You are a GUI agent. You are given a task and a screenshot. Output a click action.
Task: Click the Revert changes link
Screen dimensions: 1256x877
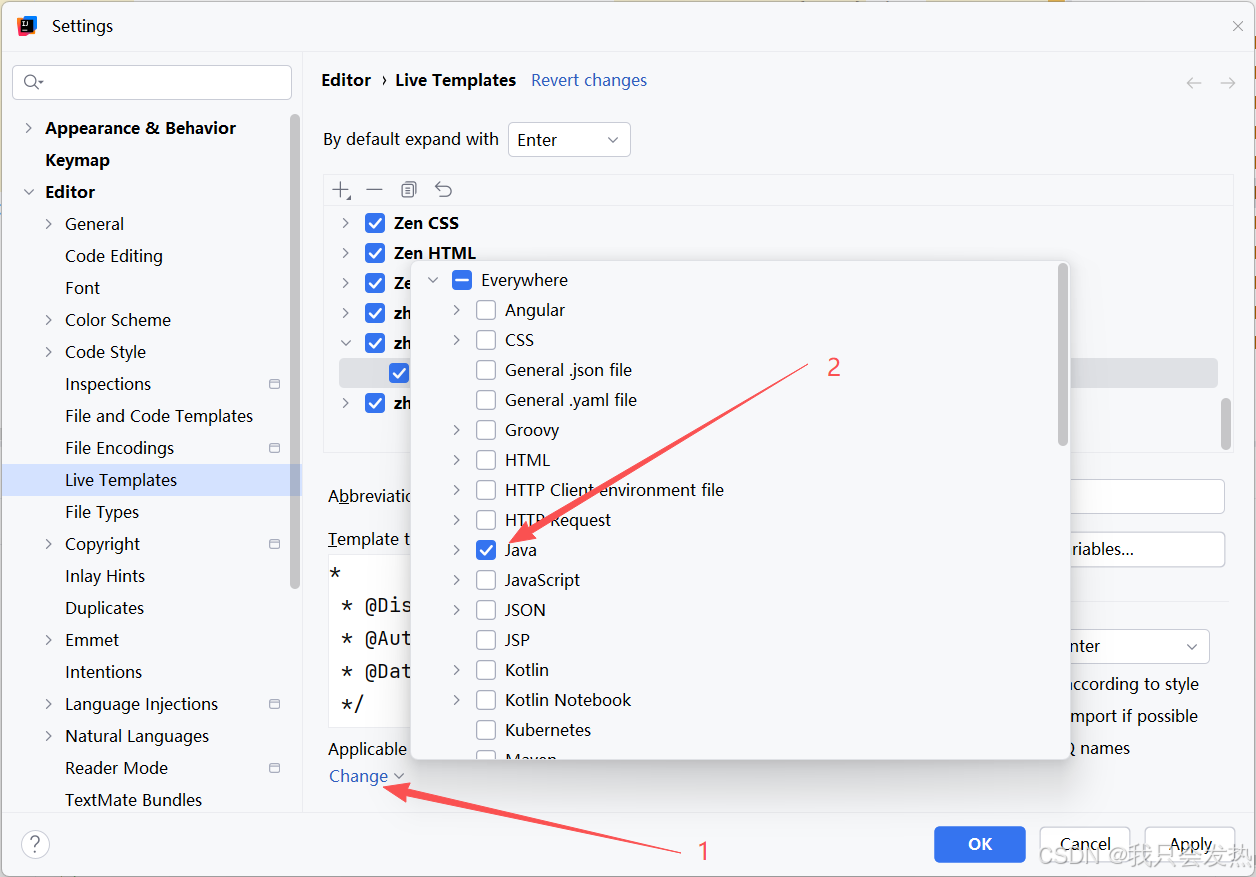pos(589,80)
